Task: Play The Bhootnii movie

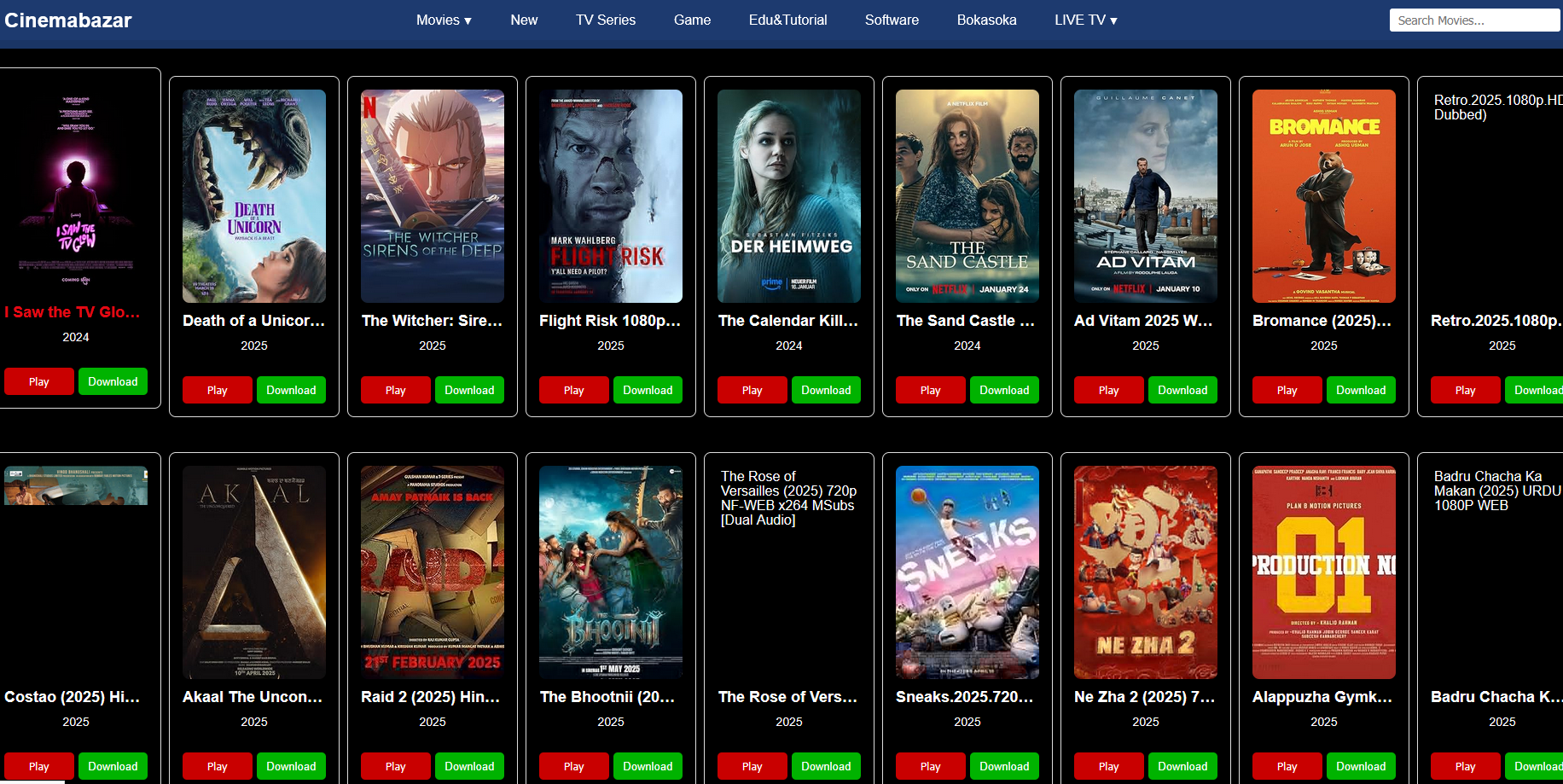Action: click(574, 766)
